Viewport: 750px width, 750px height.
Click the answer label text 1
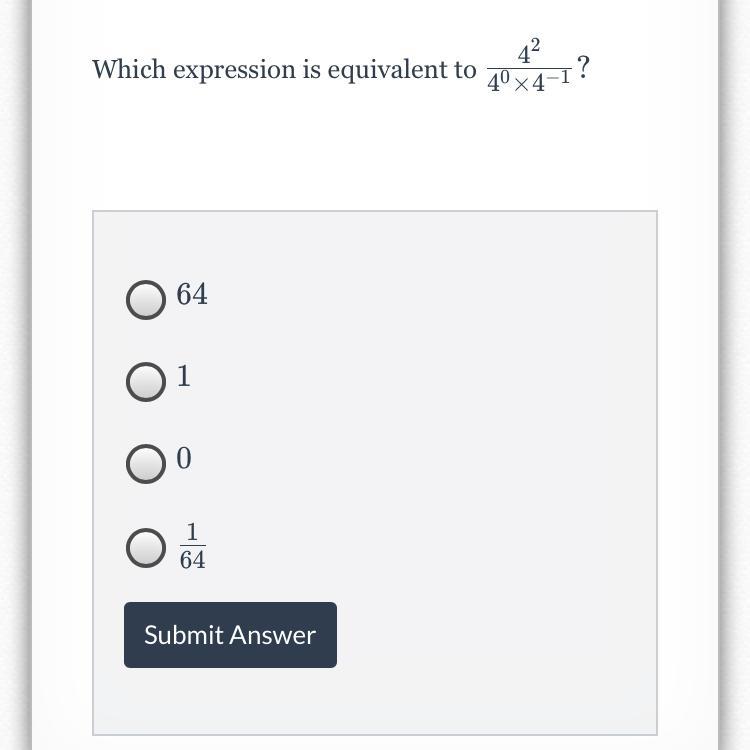pos(184,376)
